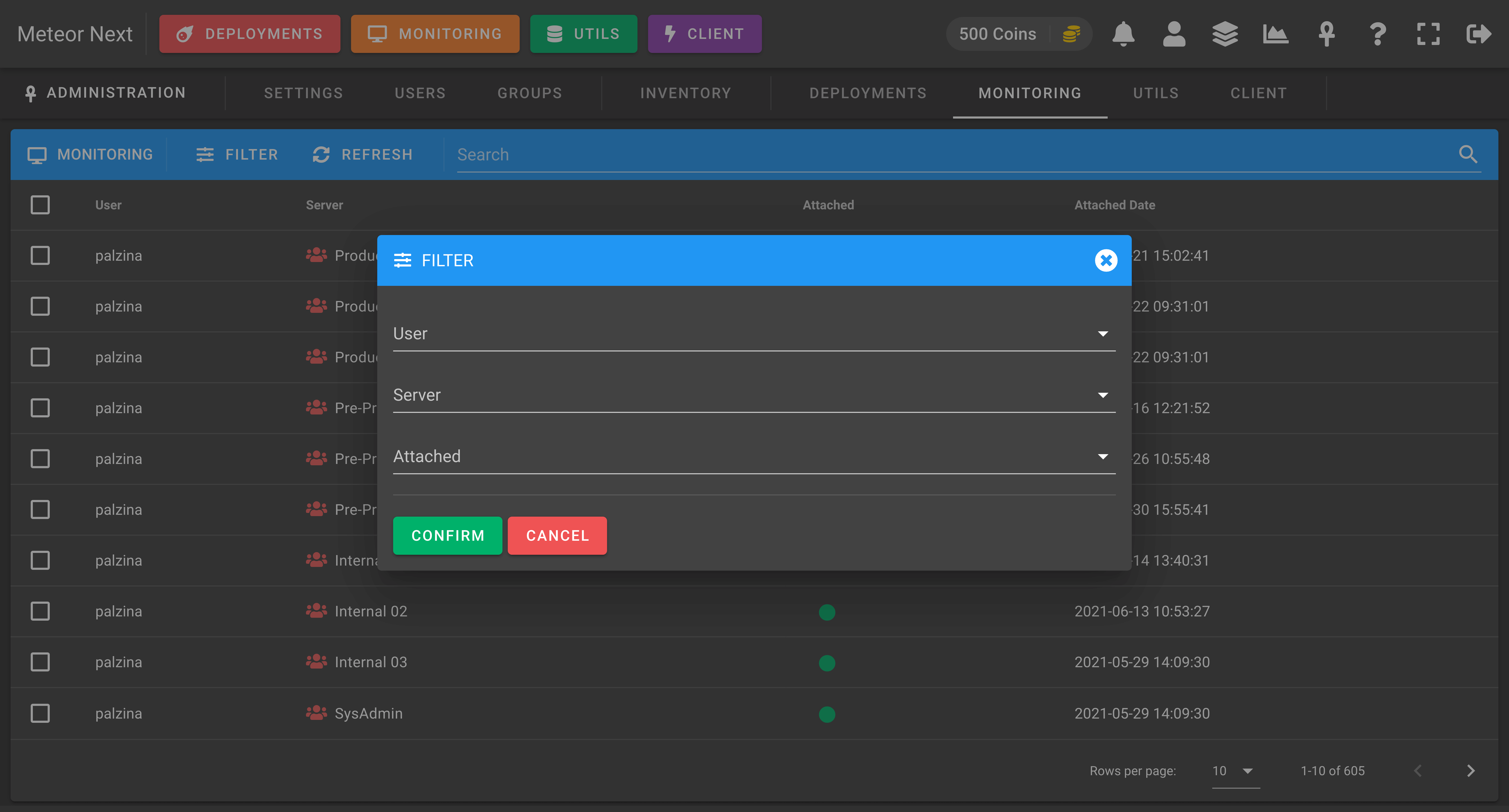Click the magnifier search icon

tap(1468, 154)
